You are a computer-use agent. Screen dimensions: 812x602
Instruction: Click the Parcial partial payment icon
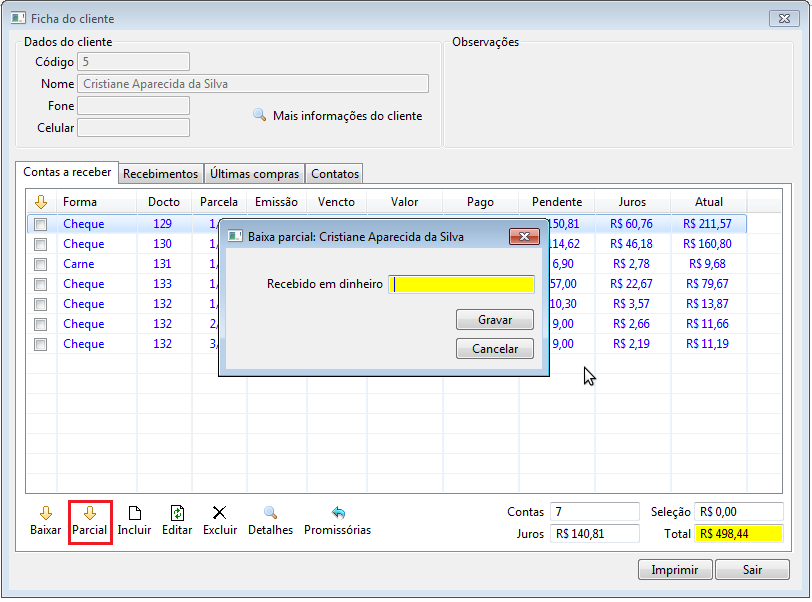click(x=90, y=513)
